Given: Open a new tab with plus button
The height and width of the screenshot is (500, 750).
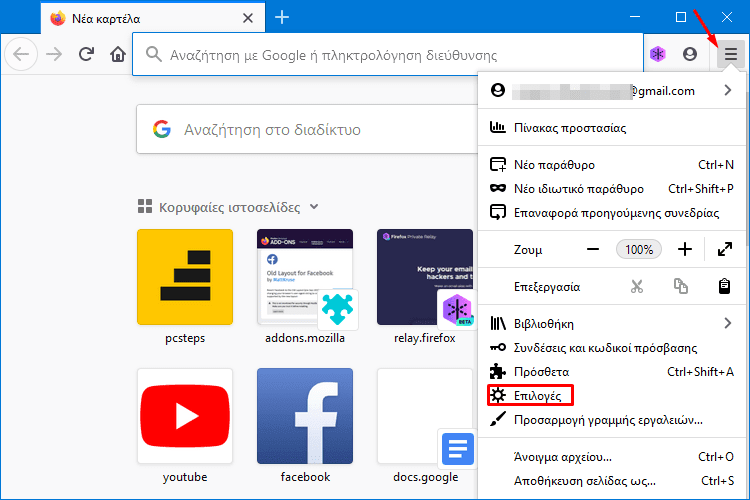Looking at the screenshot, I should coord(282,18).
